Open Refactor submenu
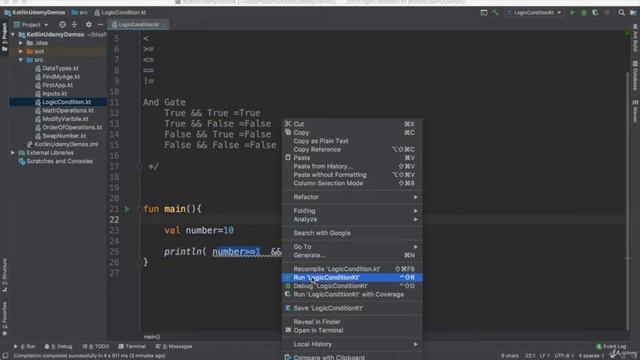 (x=352, y=197)
